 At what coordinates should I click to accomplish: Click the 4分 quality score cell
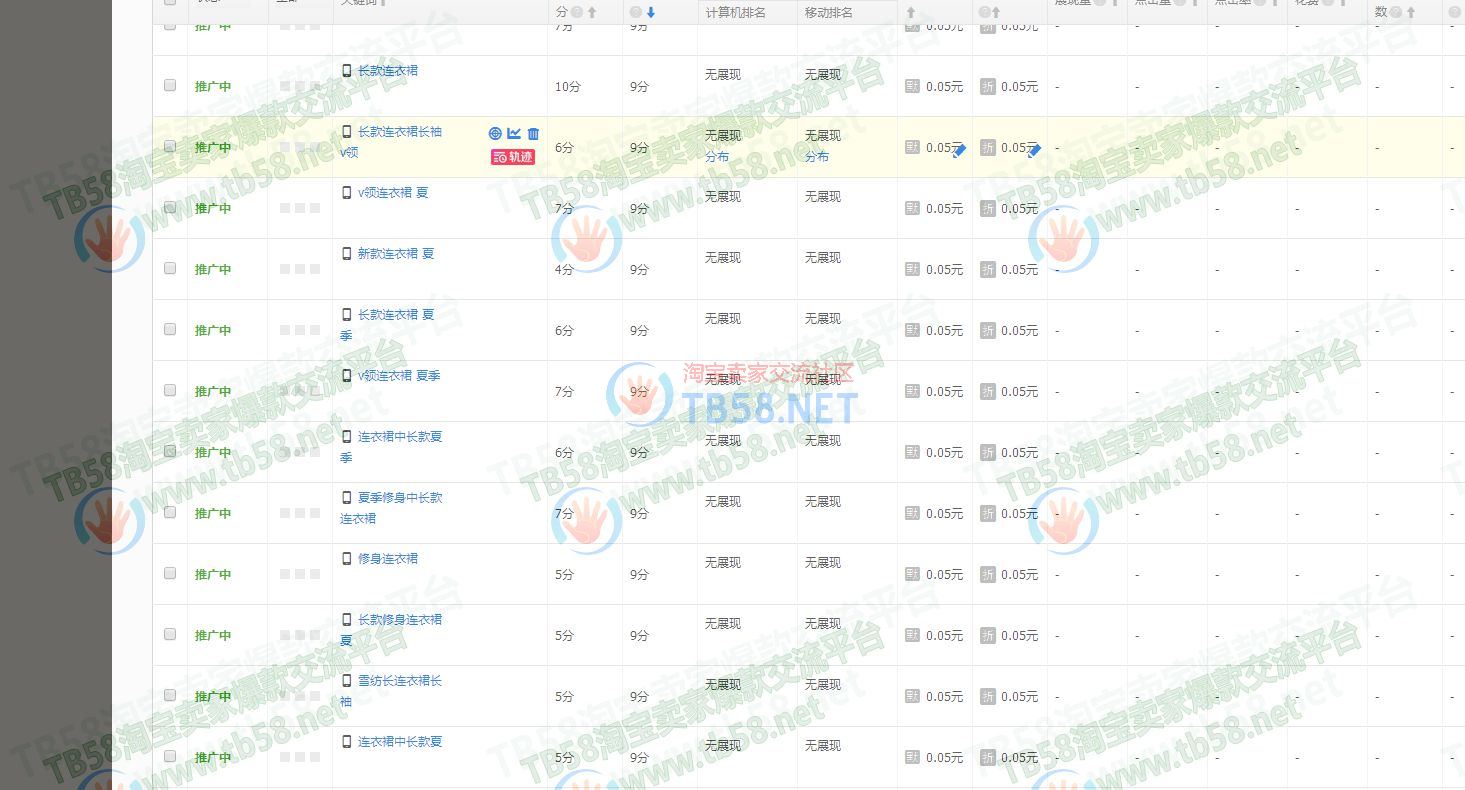click(x=564, y=270)
